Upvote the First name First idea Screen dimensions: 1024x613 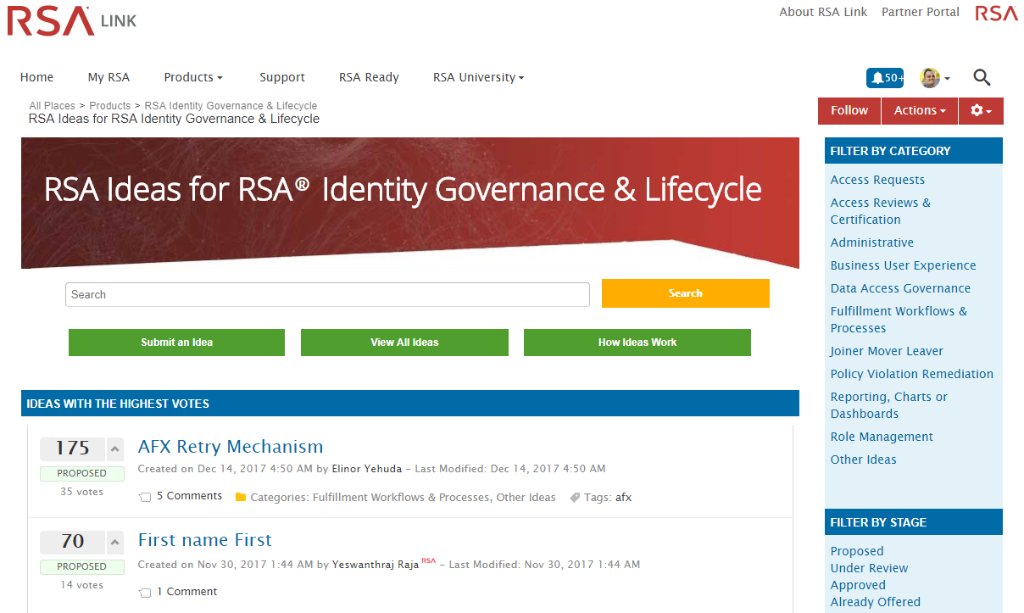[x=115, y=542]
